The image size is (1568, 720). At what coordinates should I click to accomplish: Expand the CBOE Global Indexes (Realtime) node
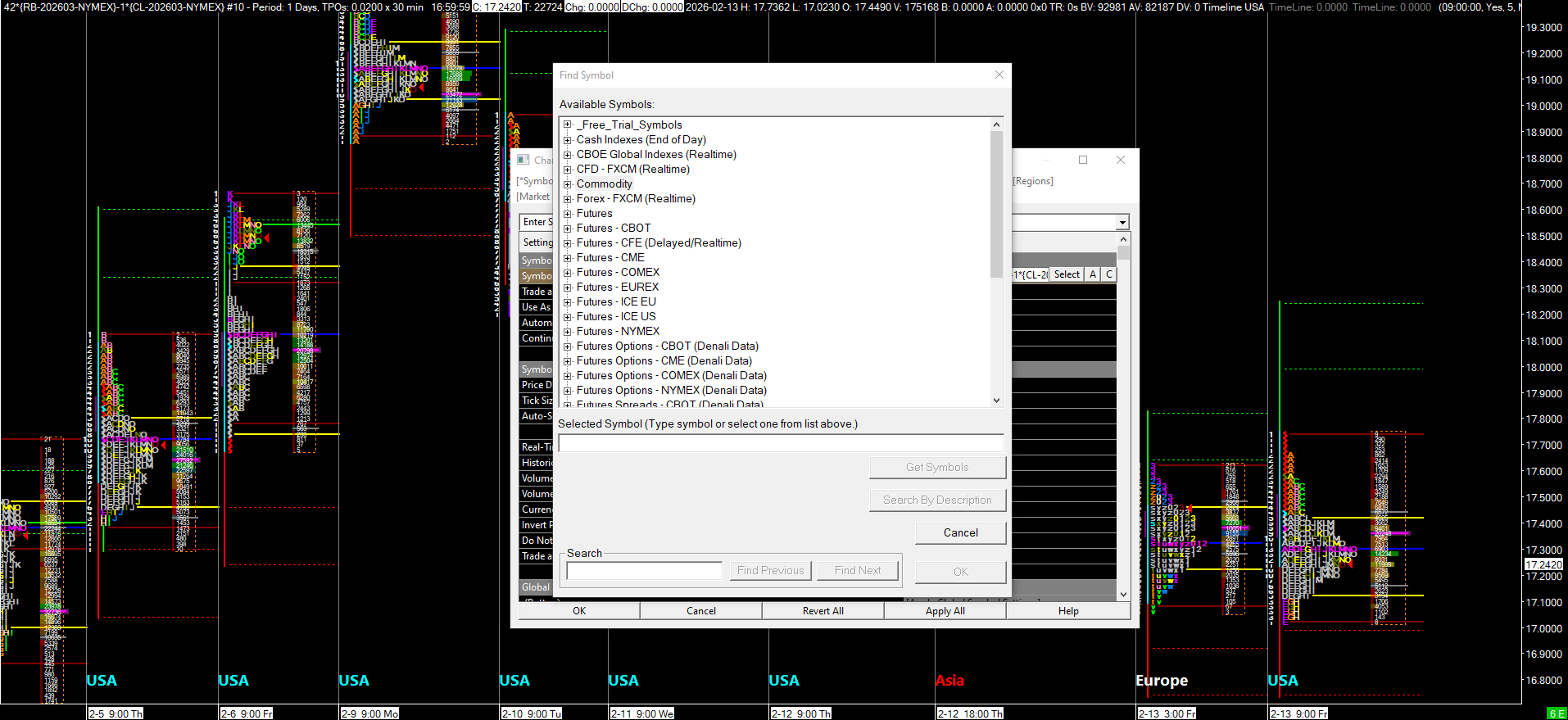click(567, 154)
